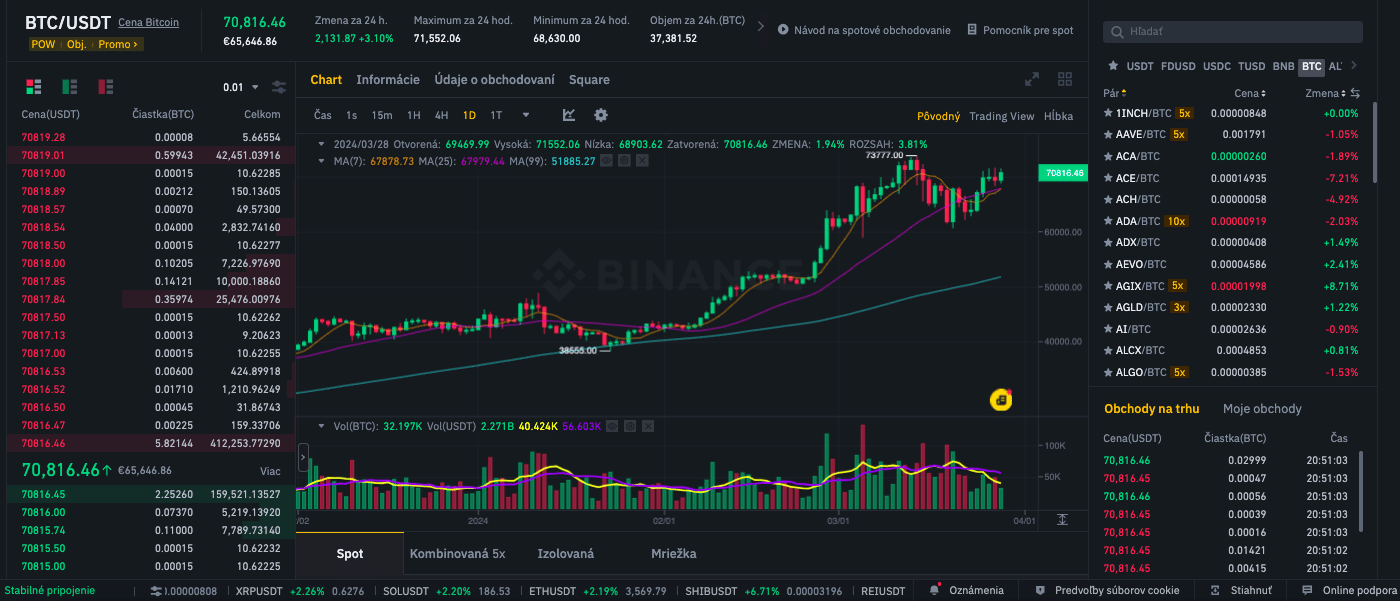Select the green buy-only order book view

(x=69, y=87)
